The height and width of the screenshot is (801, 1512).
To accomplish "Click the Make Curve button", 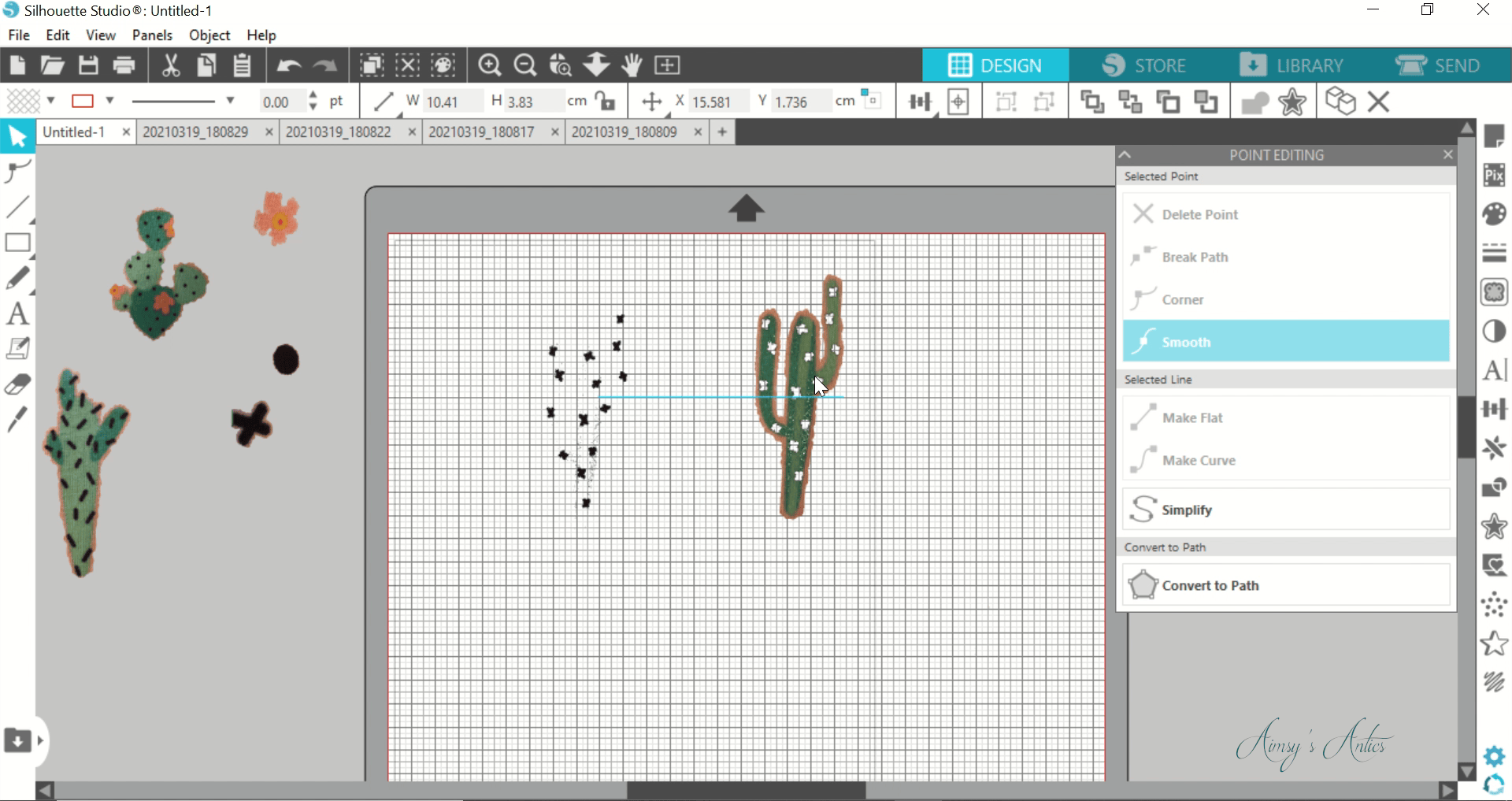I will pyautogui.click(x=1286, y=460).
